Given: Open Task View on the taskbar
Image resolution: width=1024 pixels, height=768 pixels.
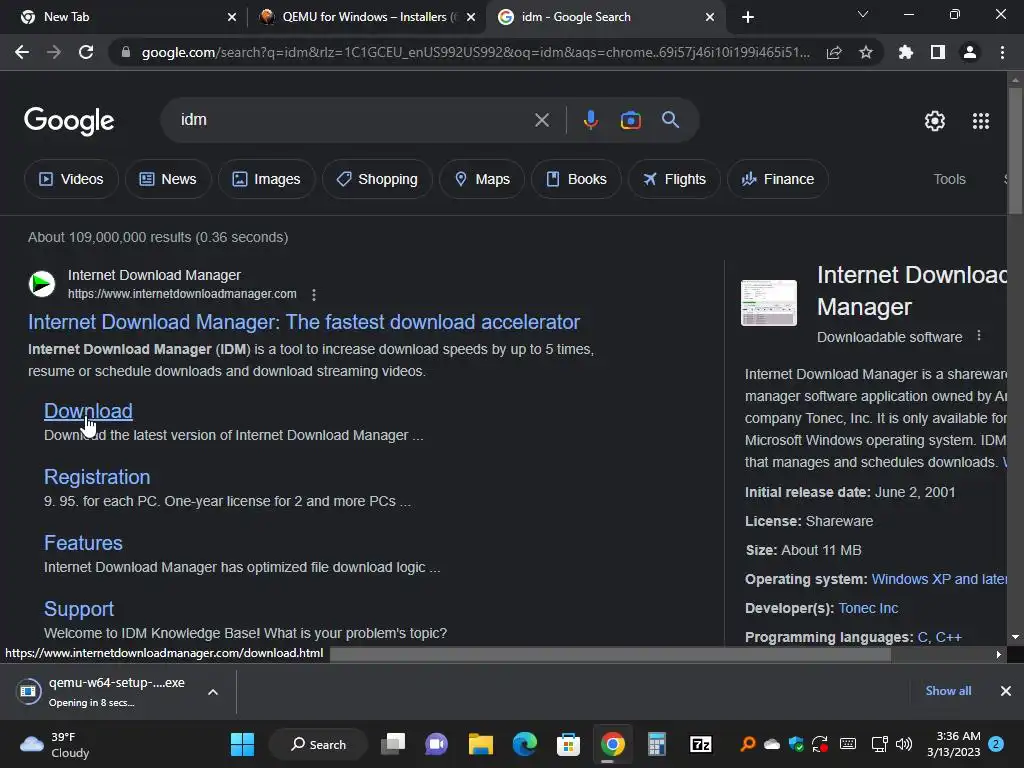Looking at the screenshot, I should (393, 744).
